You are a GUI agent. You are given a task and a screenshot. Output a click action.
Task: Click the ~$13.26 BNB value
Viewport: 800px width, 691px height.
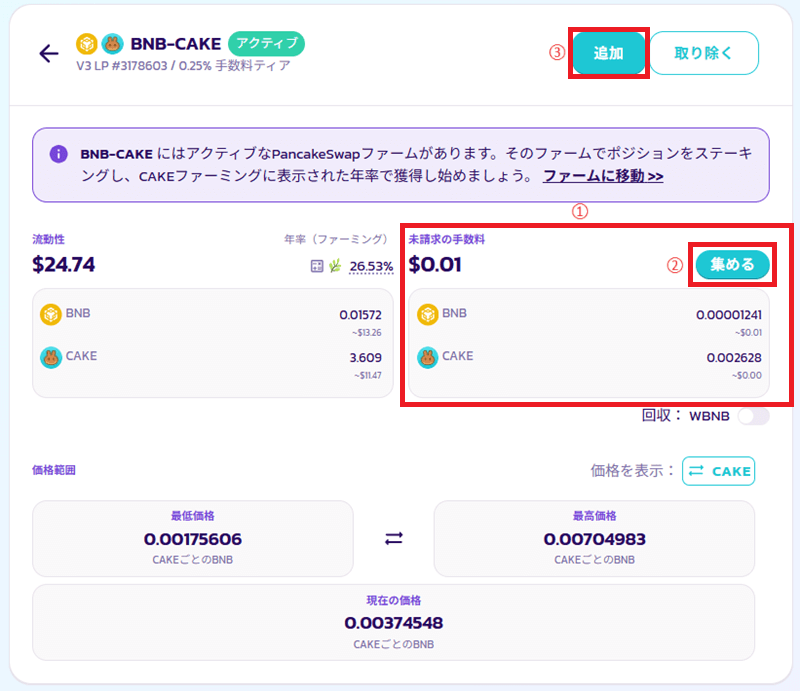click(x=366, y=333)
